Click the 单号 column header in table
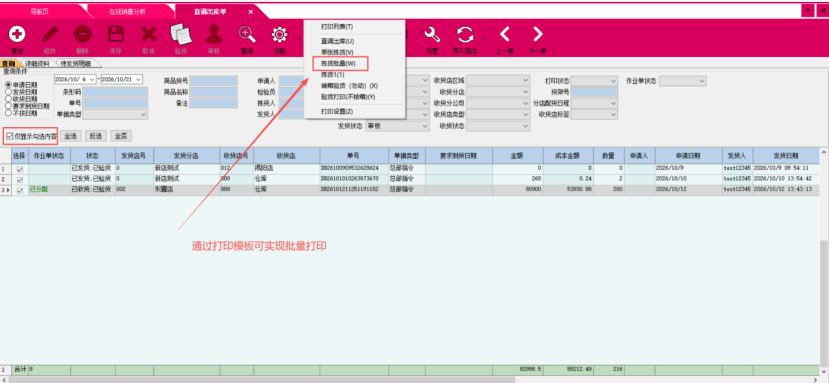The image size is (829, 383). point(353,156)
